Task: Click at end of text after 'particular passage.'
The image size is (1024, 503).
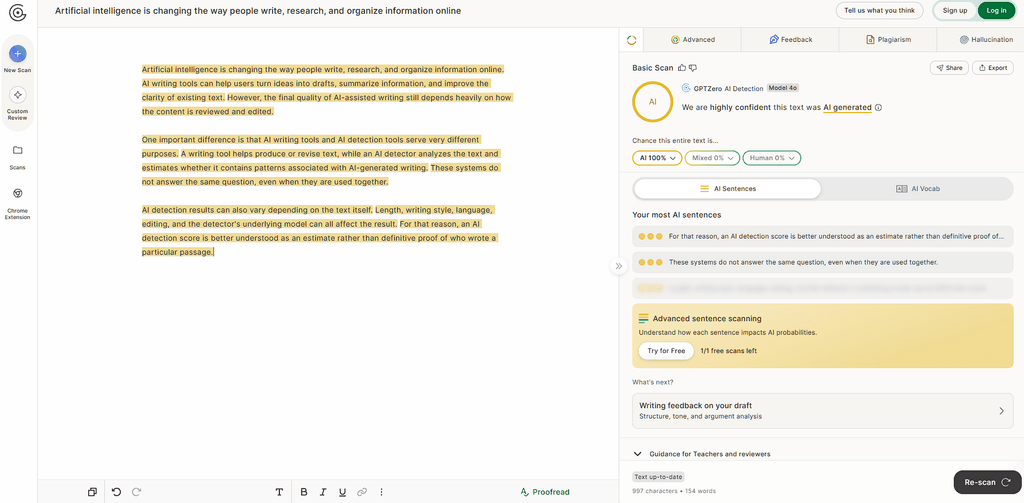Action: point(214,252)
